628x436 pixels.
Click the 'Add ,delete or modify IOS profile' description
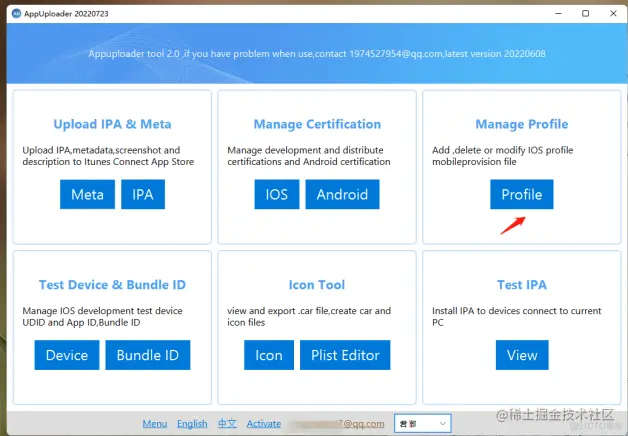[x=503, y=156]
